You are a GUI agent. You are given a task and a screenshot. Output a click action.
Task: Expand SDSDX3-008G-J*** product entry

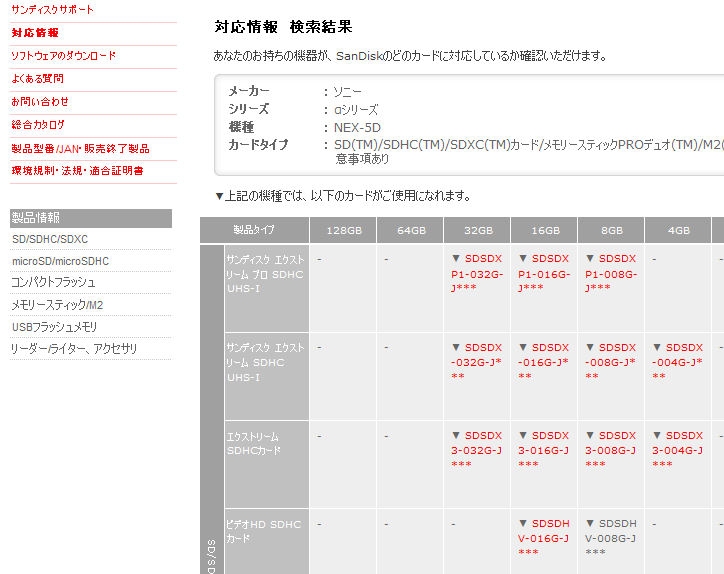pos(611,450)
